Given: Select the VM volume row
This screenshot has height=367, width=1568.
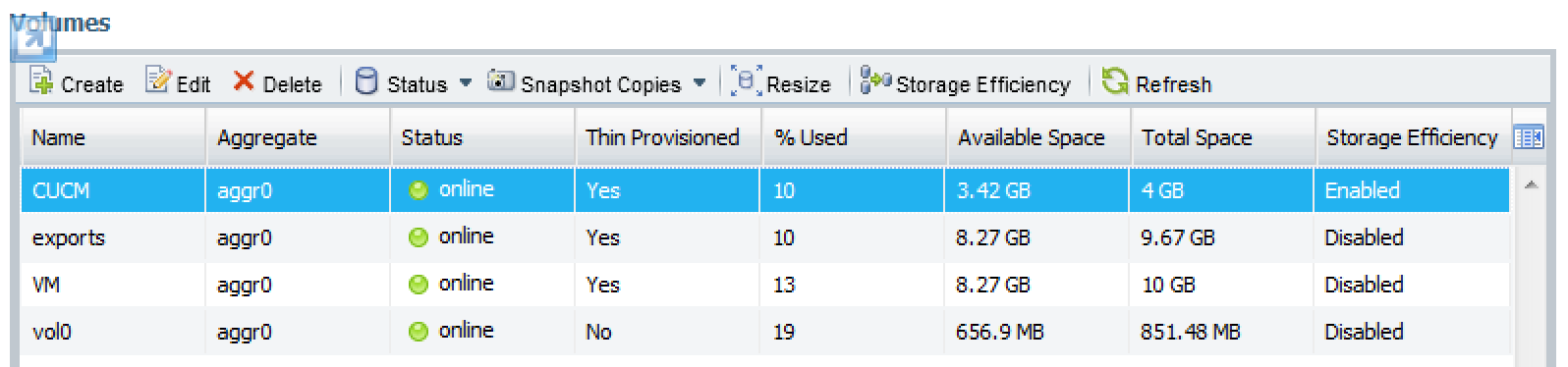Looking at the screenshot, I should click(765, 285).
